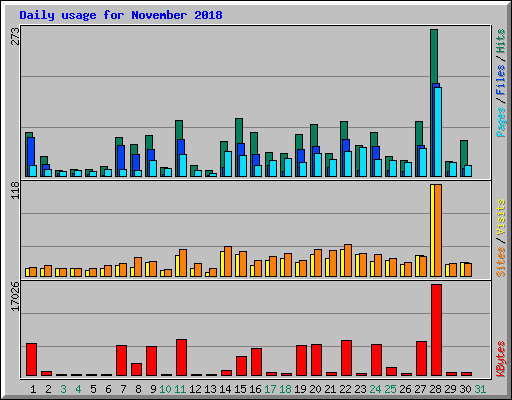Viewport: 512px width, 400px height.
Task: Select the cyan Pages bar for day 23
Action: click(363, 162)
